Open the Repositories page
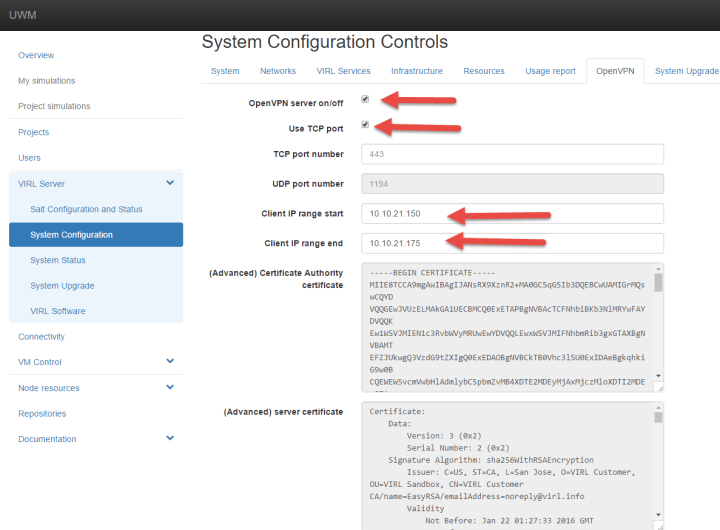The width and height of the screenshot is (720, 530). pyautogui.click(x=42, y=414)
